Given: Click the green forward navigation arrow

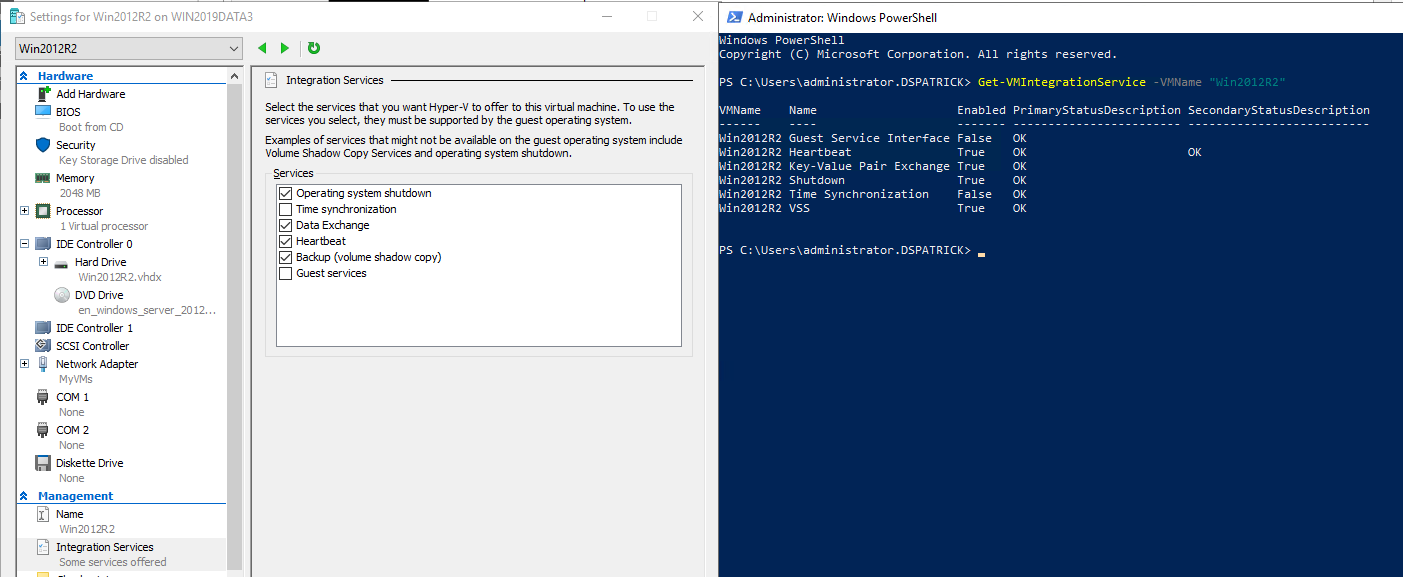Looking at the screenshot, I should (x=285, y=48).
